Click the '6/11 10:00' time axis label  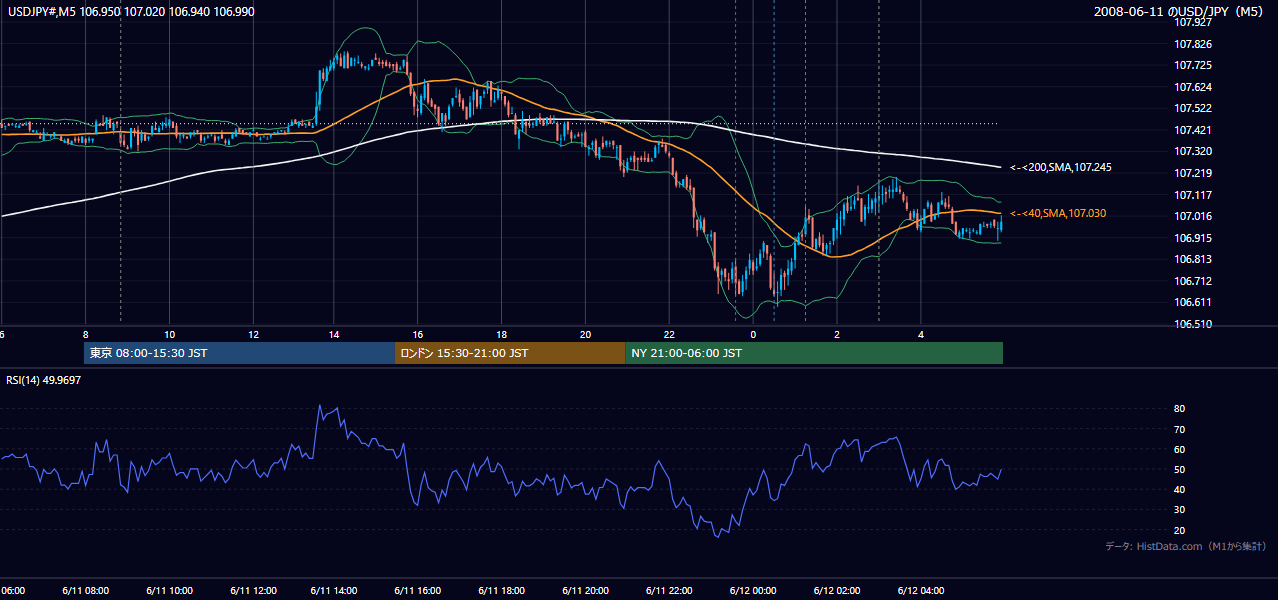coord(170,591)
